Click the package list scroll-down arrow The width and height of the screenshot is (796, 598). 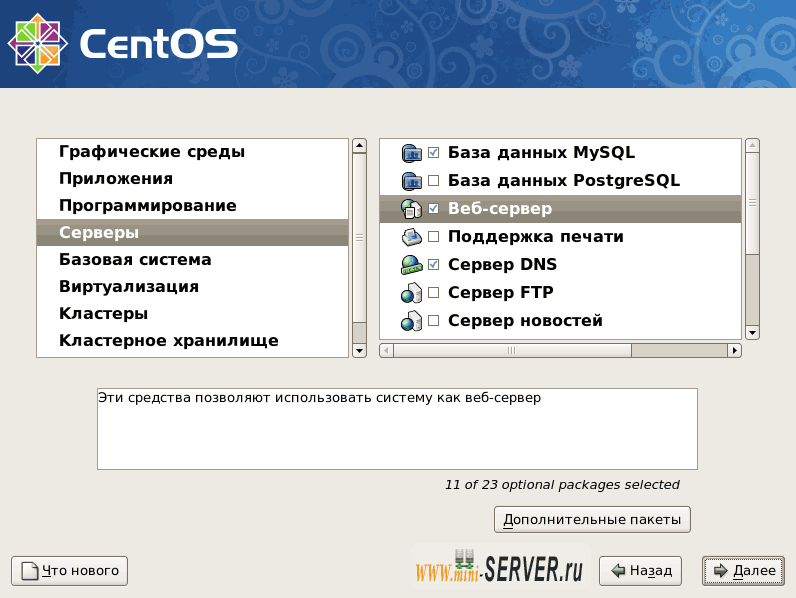[x=752, y=333]
